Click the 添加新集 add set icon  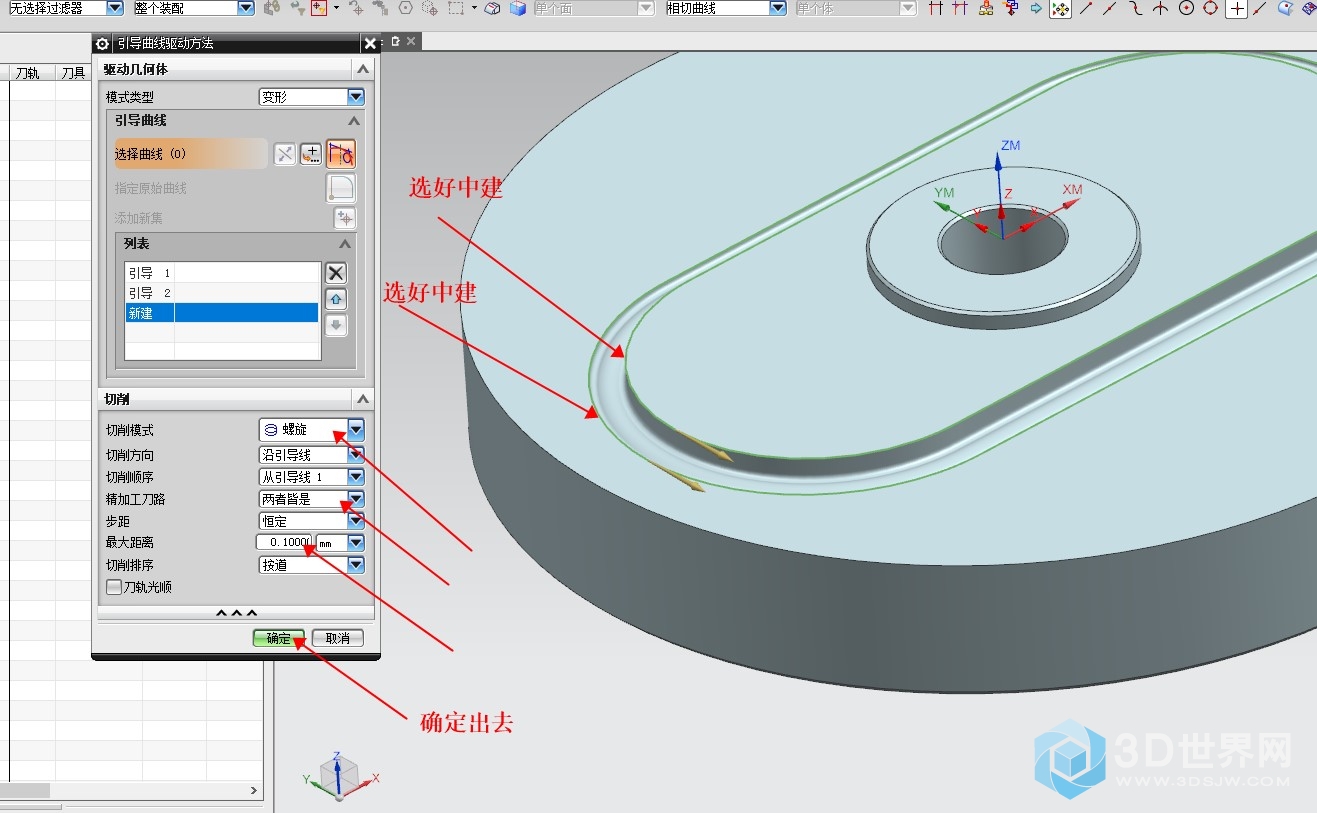point(345,218)
